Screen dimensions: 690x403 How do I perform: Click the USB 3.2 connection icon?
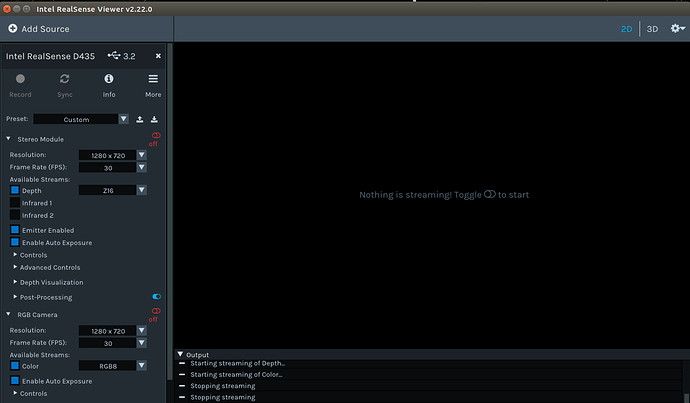coord(114,55)
